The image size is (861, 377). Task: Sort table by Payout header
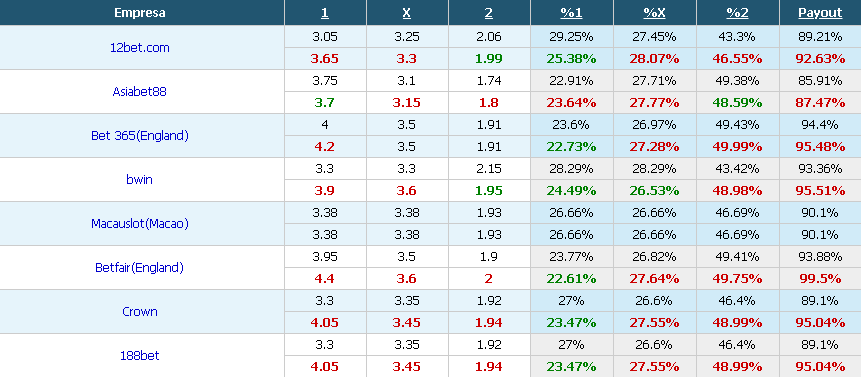[820, 13]
